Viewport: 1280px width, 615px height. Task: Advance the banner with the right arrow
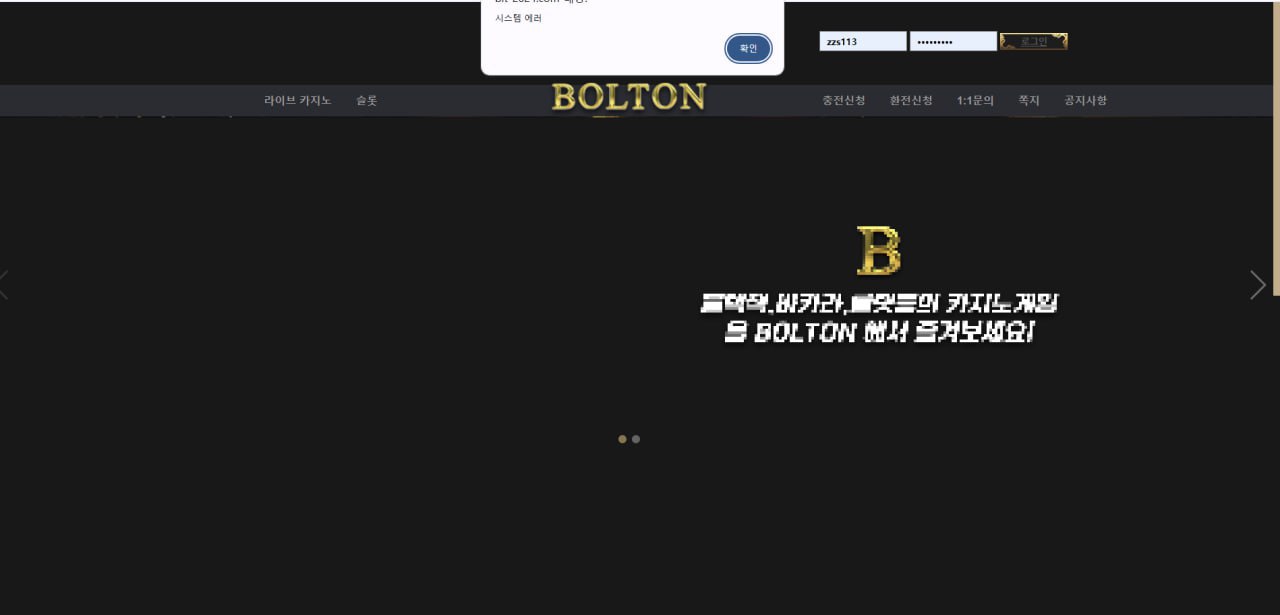point(1257,285)
